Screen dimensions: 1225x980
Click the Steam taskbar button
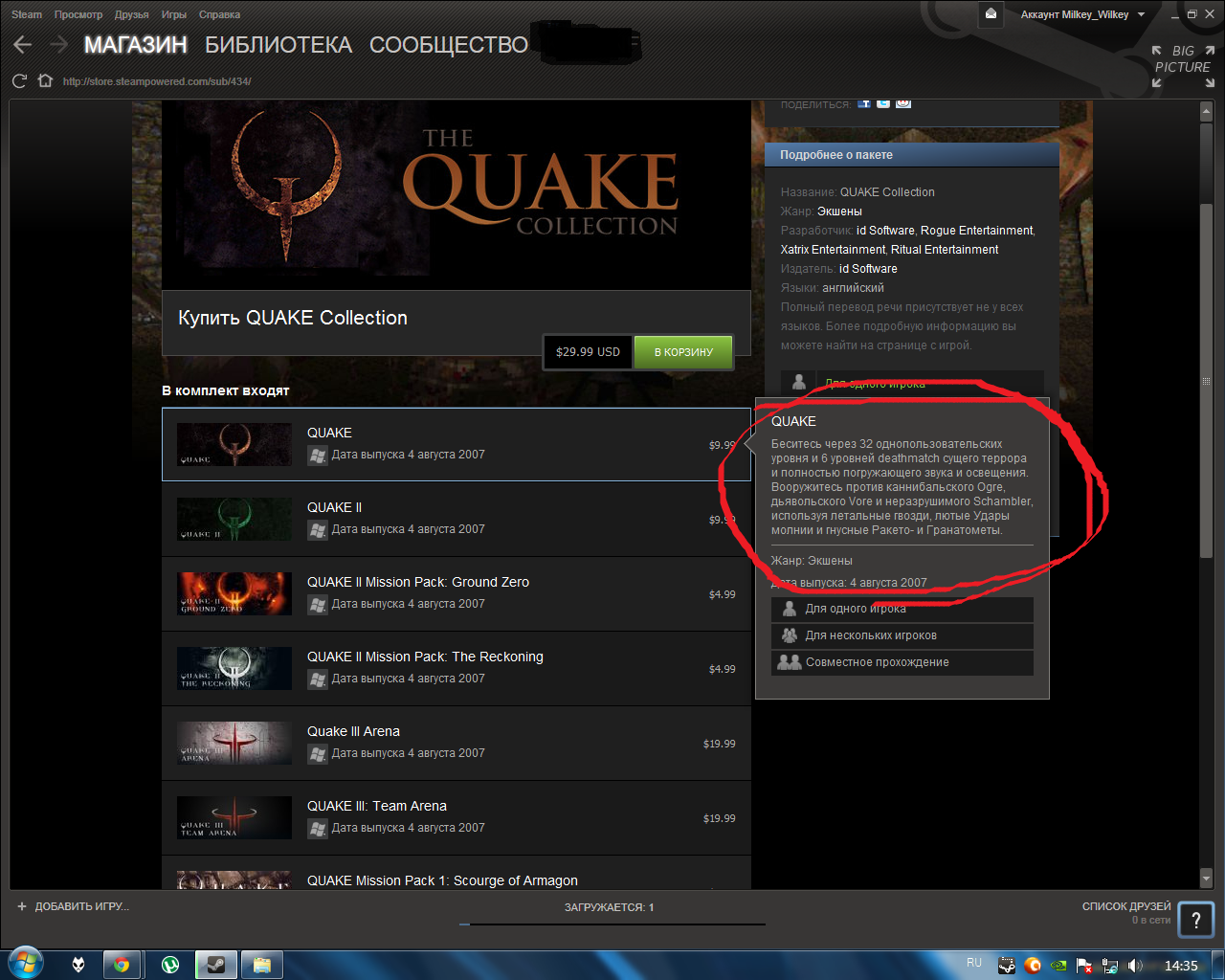216,965
